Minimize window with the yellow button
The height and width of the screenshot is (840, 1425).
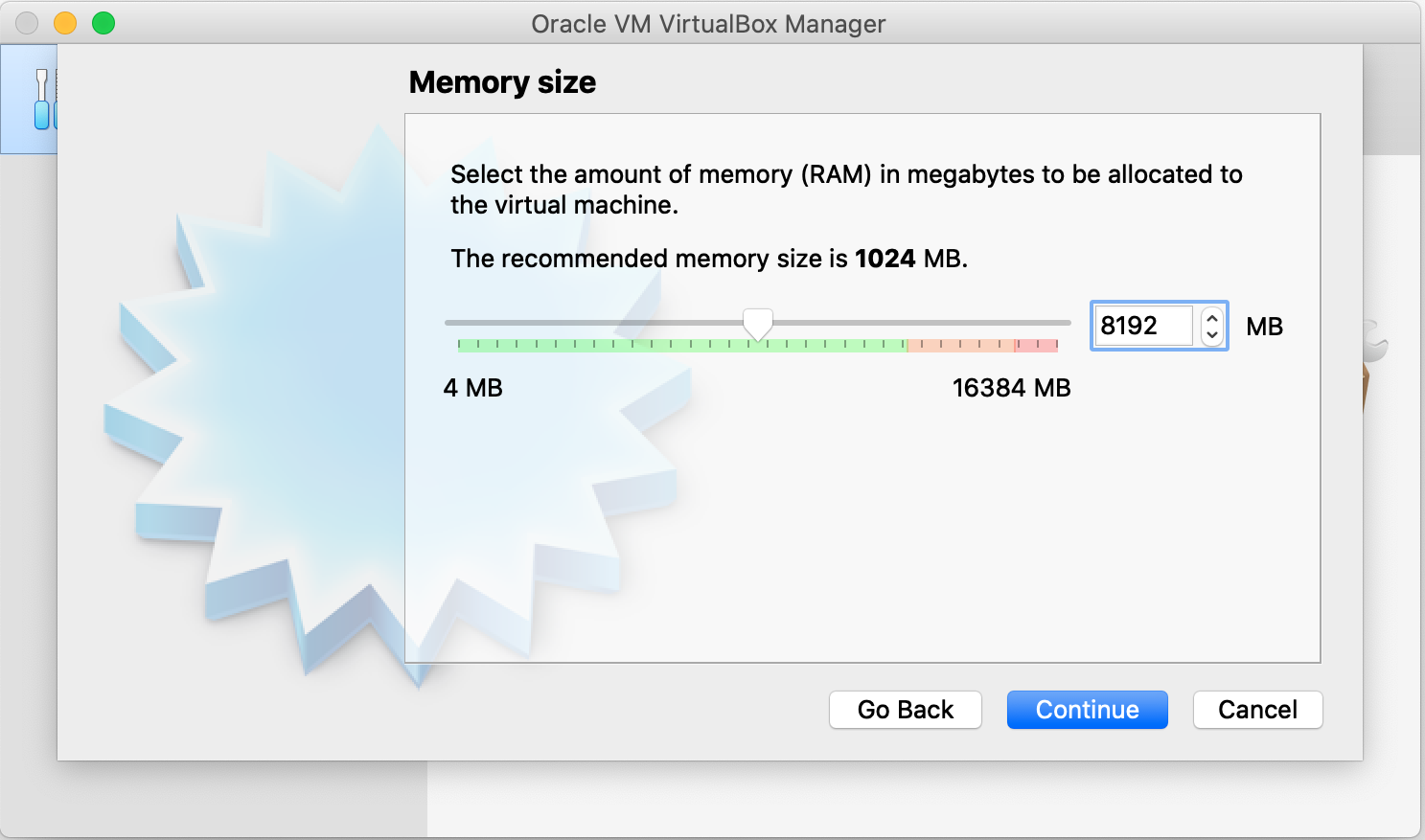(65, 23)
